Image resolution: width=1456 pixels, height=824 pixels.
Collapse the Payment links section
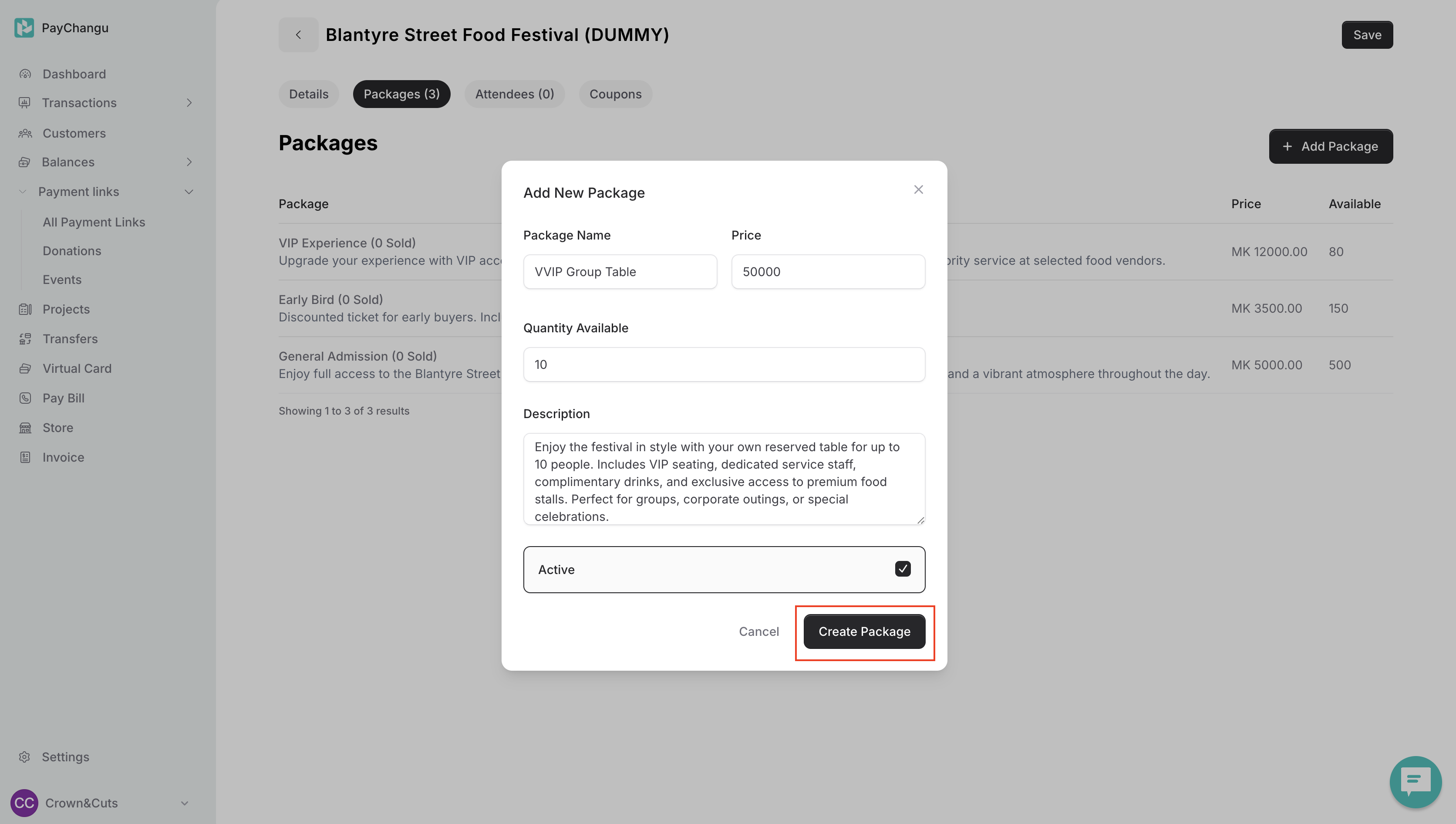point(189,192)
